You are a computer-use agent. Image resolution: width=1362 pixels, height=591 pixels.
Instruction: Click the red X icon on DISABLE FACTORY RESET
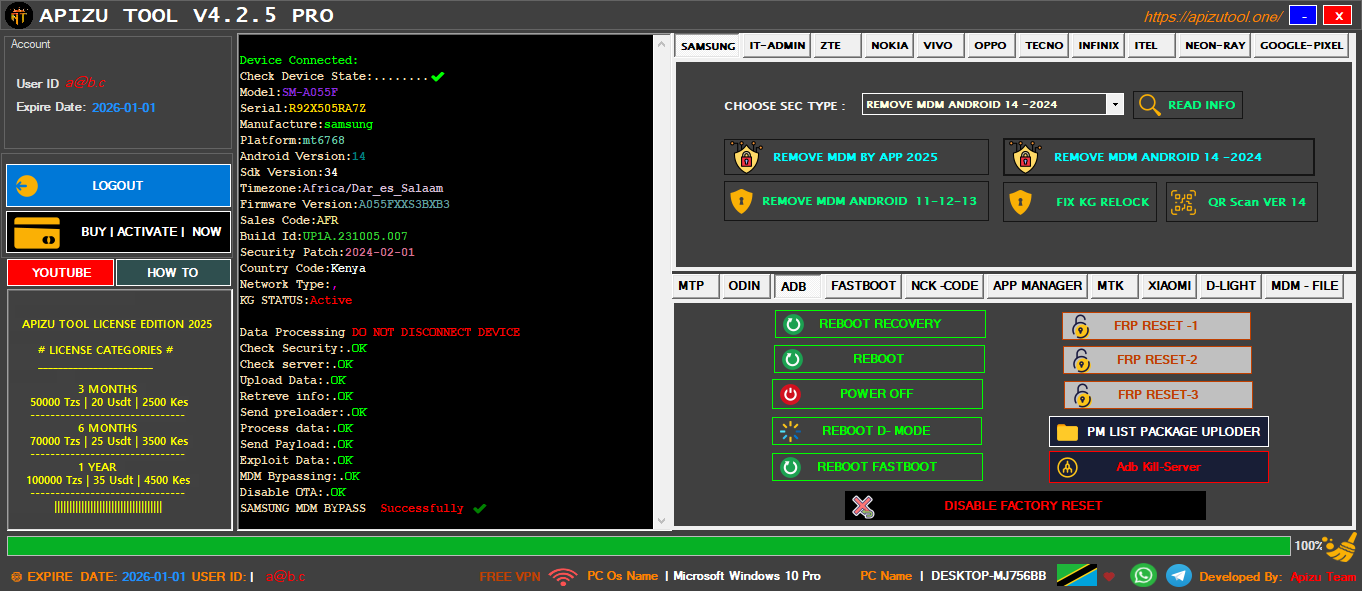point(863,506)
